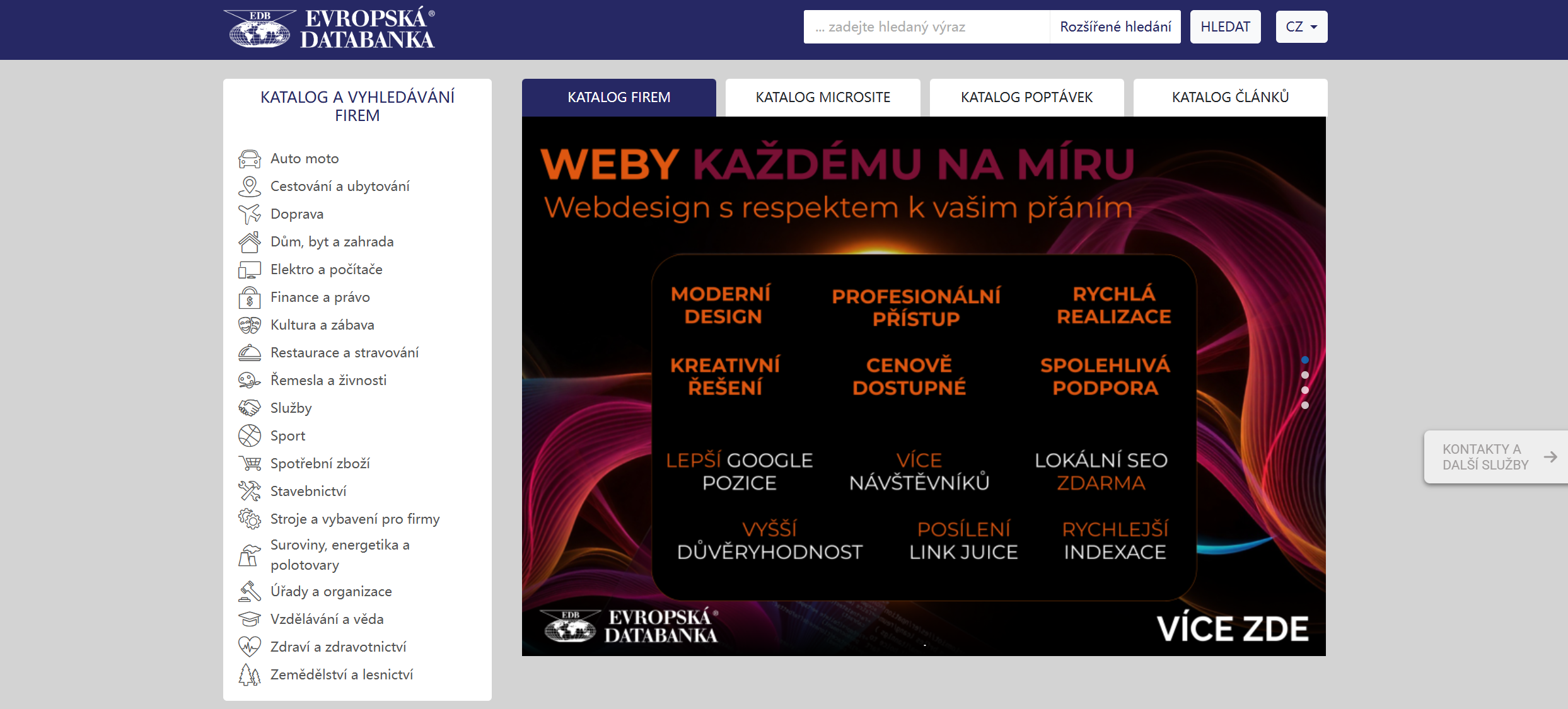Click the search term input field

[x=926, y=27]
